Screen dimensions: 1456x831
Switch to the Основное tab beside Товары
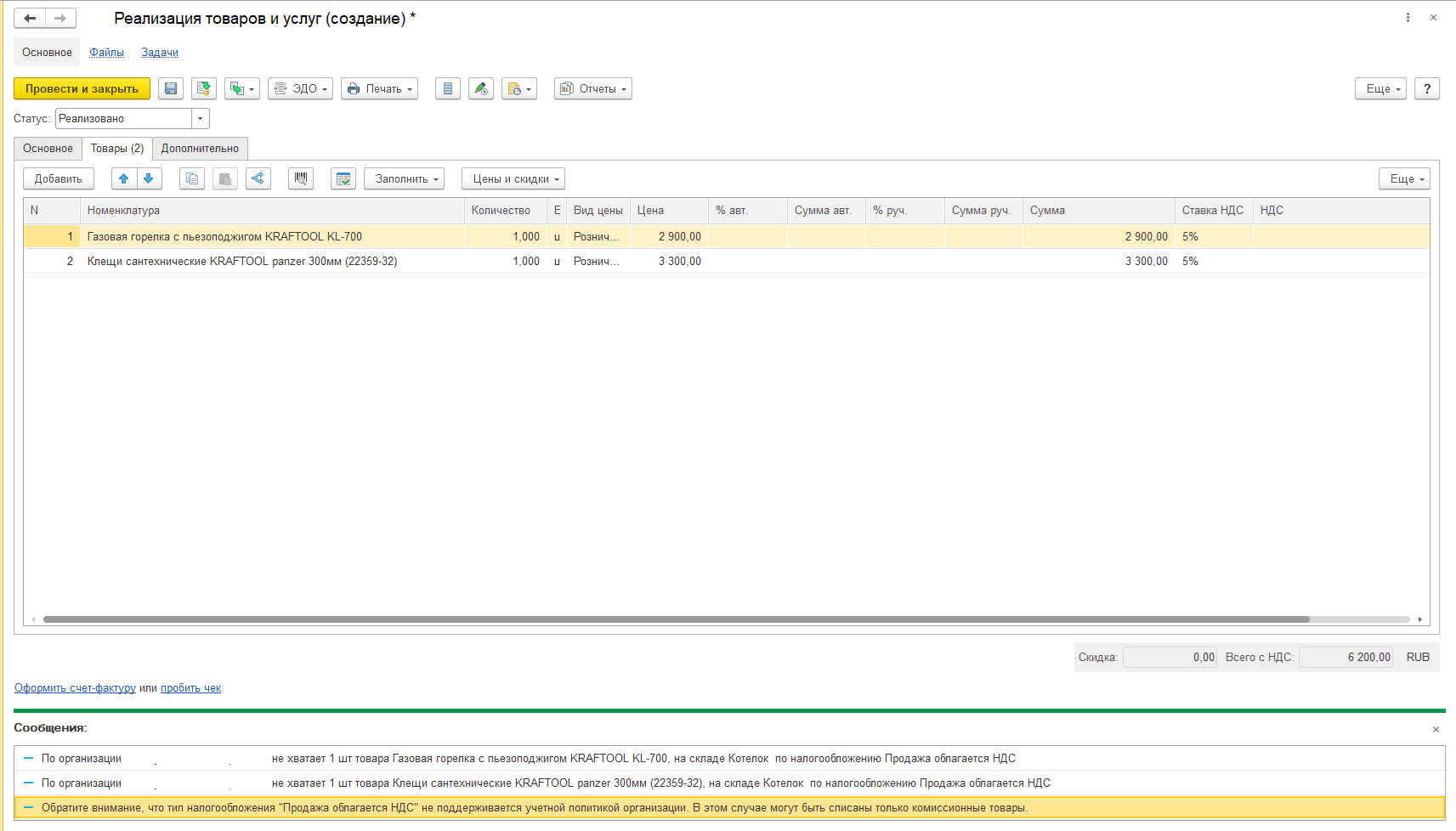(48, 149)
